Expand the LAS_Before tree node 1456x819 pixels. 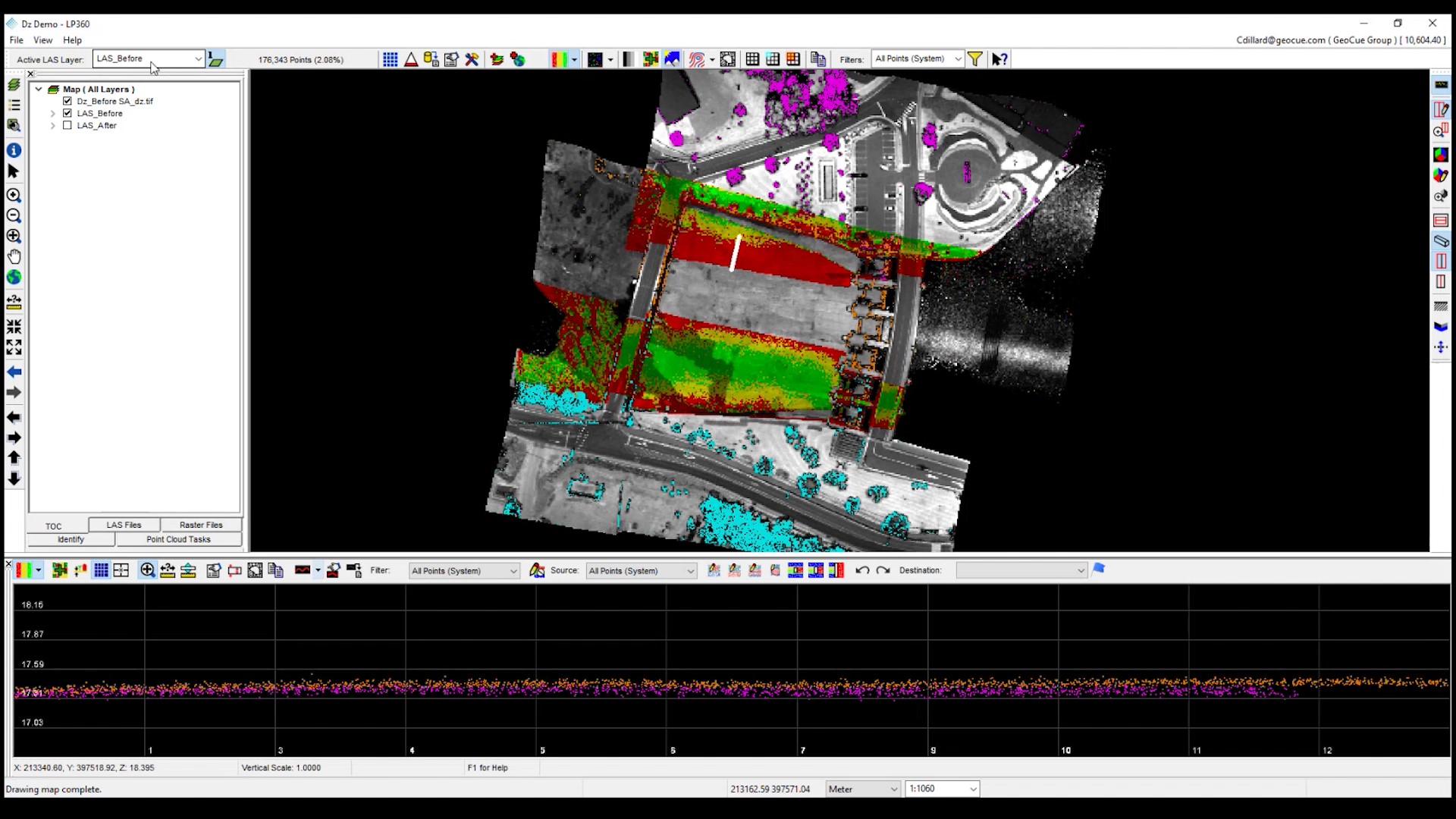tap(53, 114)
